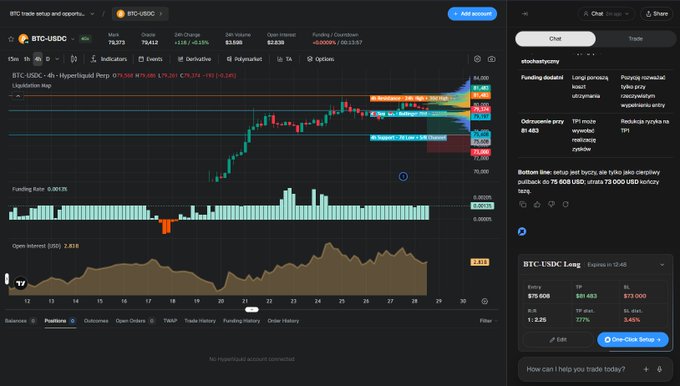Give thumbs up to the response
Image resolution: width=680 pixels, height=386 pixels.
click(537, 204)
